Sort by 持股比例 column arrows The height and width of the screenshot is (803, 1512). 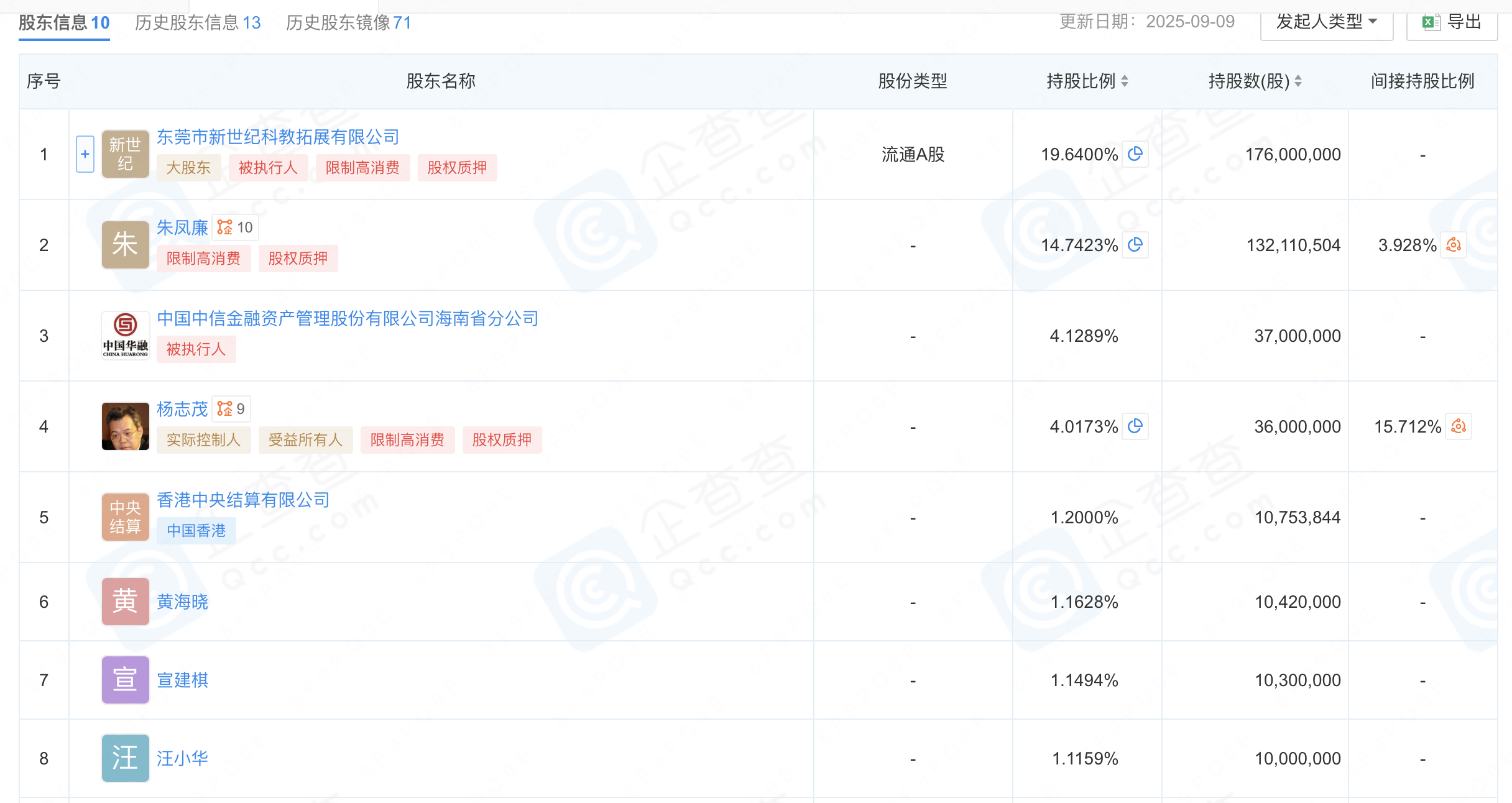(1125, 81)
